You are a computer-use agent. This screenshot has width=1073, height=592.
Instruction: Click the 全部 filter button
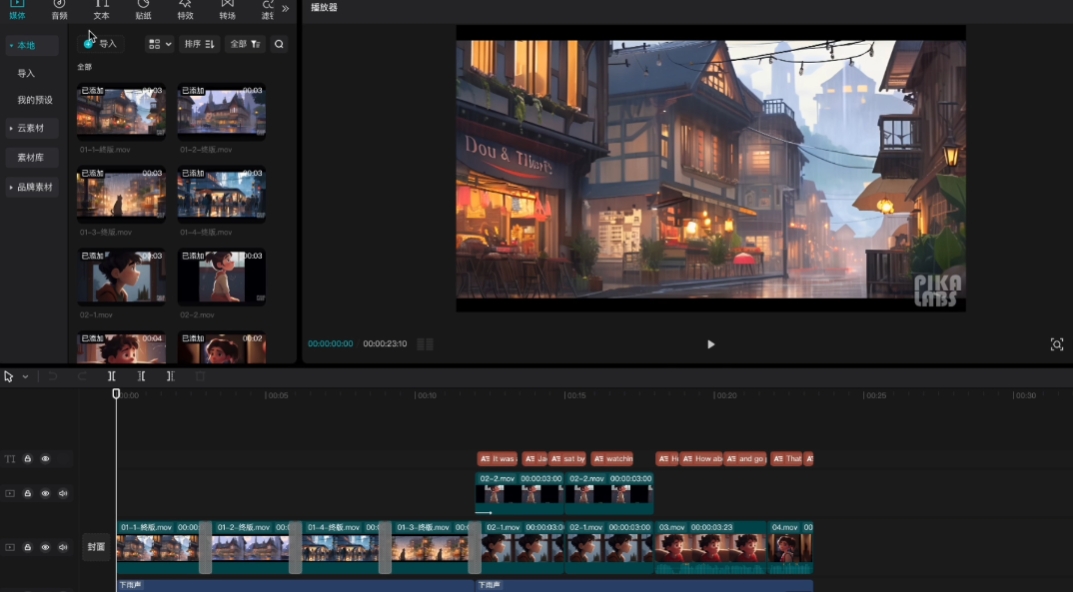pyautogui.click(x=246, y=44)
